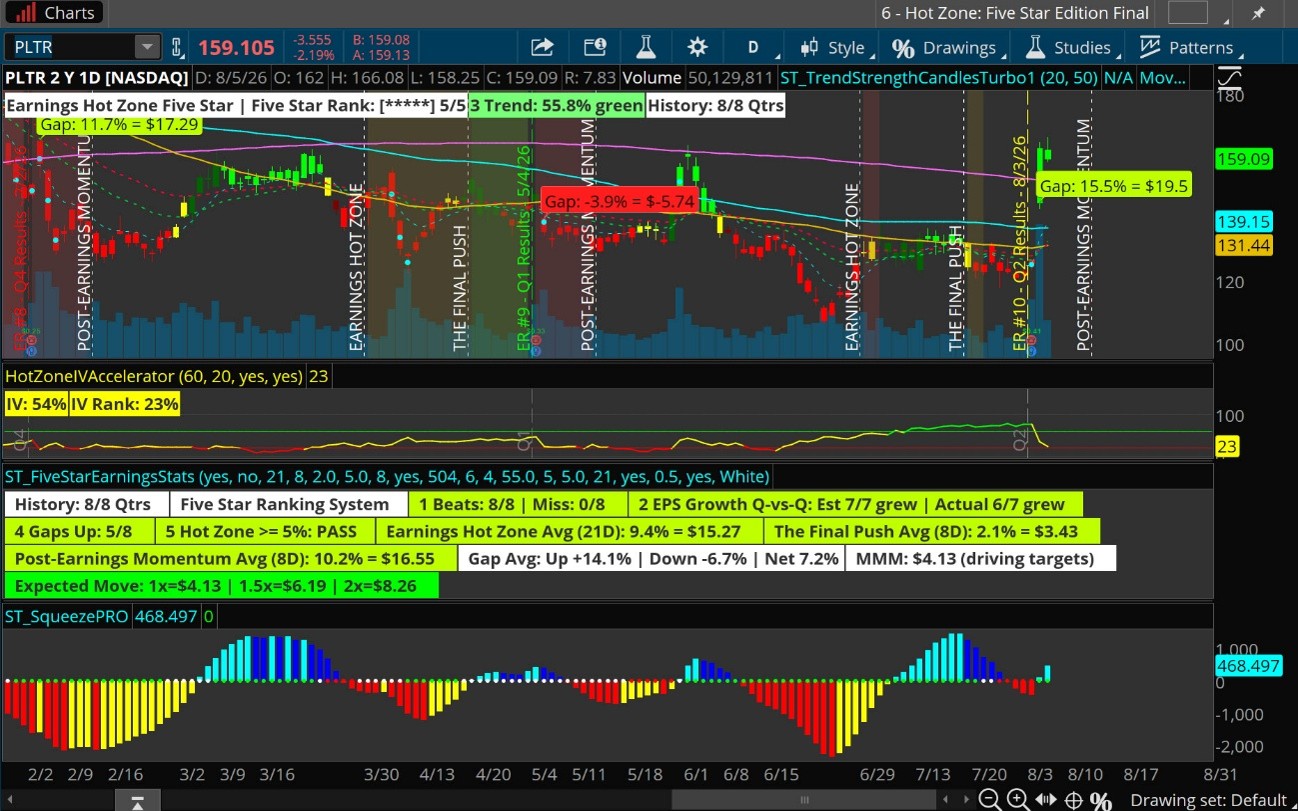Click the cyan 139.15 moving average tag
The height and width of the screenshot is (811, 1298).
1243,223
